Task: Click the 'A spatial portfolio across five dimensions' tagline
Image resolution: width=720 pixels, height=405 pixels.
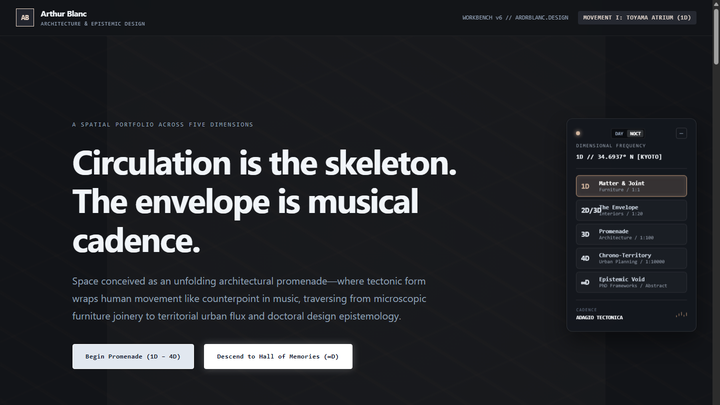Action: (x=163, y=124)
